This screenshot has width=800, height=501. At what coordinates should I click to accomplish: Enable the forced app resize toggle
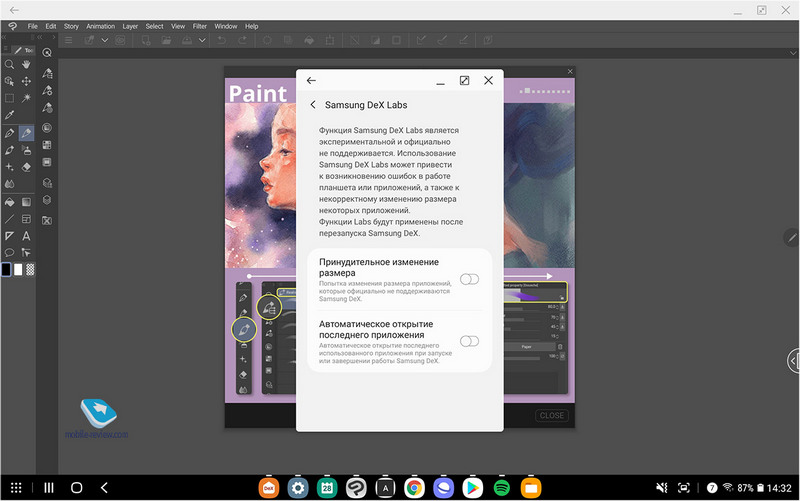pyautogui.click(x=469, y=279)
